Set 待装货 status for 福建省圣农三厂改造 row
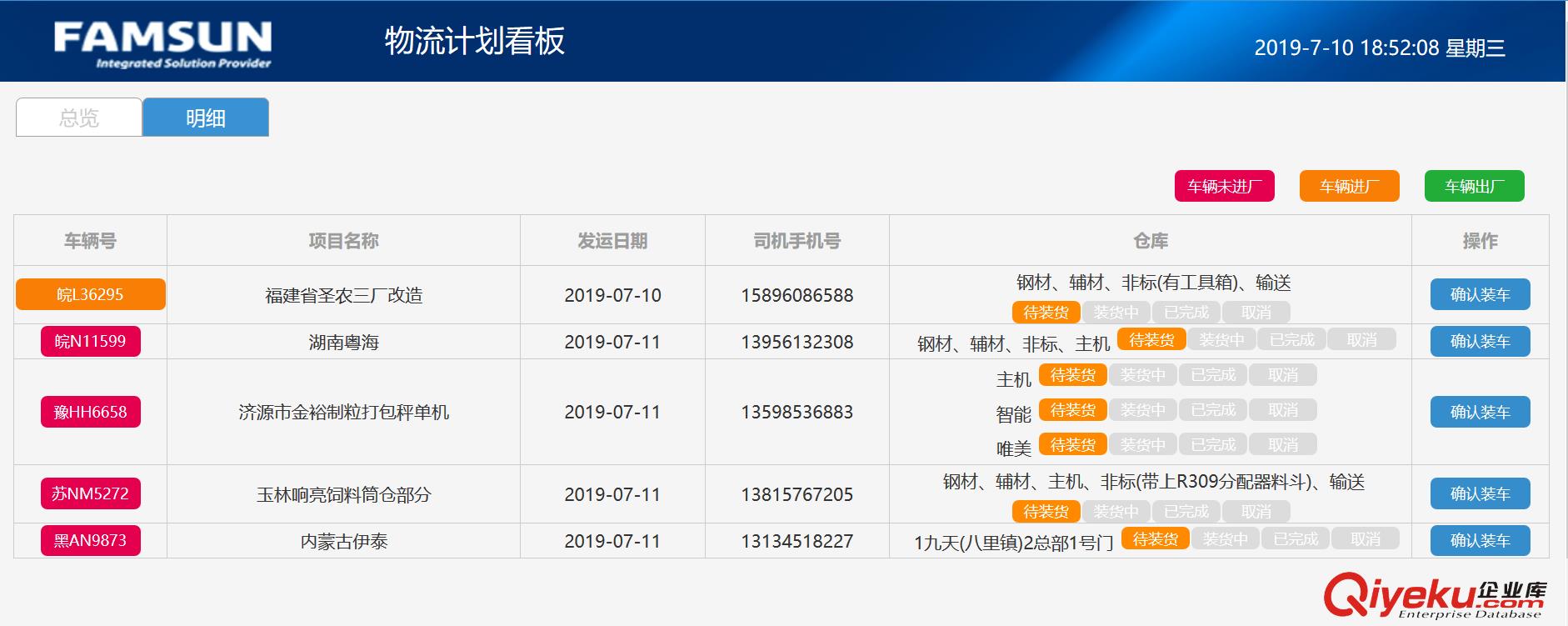The width and height of the screenshot is (1568, 626). pyautogui.click(x=1046, y=313)
